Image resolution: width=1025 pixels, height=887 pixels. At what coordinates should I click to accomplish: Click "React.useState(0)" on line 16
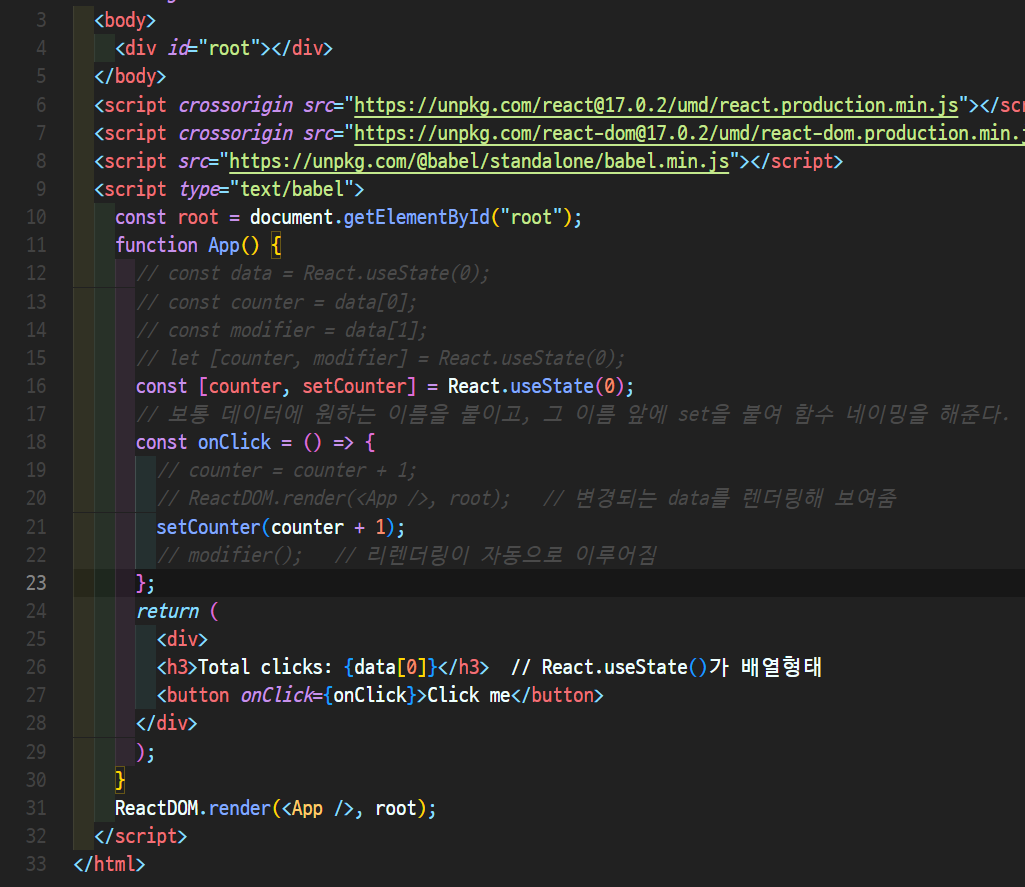click(x=535, y=386)
